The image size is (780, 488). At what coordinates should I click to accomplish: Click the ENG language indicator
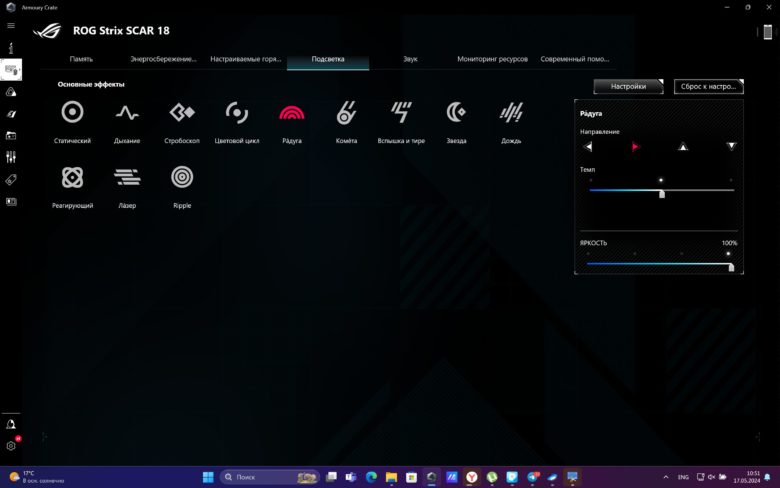tap(683, 477)
